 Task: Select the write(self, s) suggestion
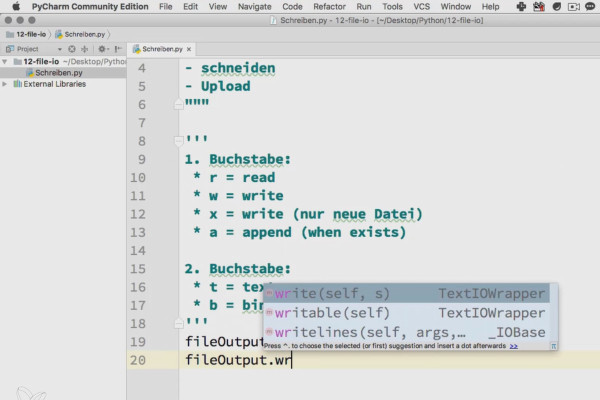[406, 294]
